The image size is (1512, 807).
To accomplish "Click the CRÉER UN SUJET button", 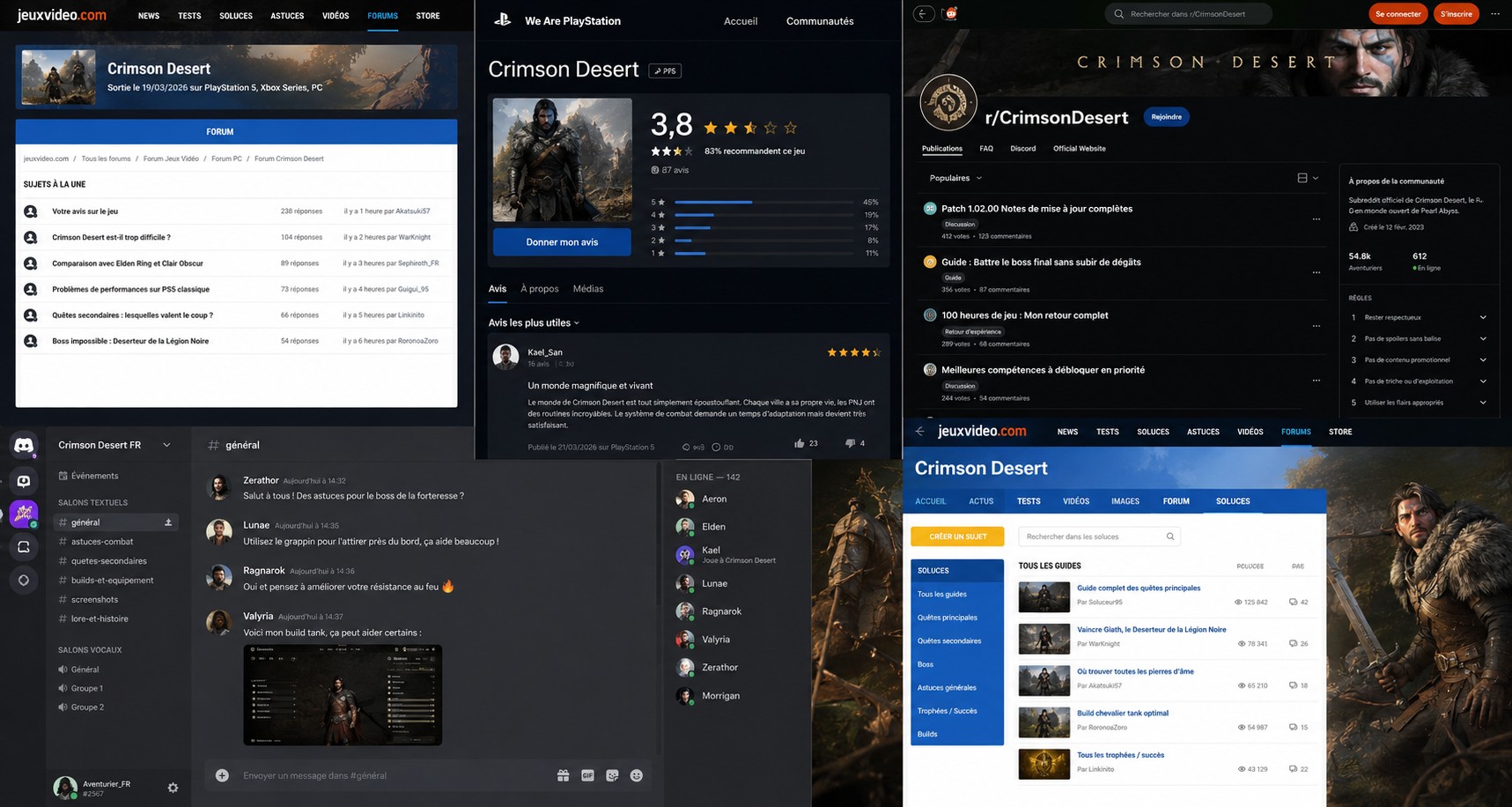I will (958, 537).
